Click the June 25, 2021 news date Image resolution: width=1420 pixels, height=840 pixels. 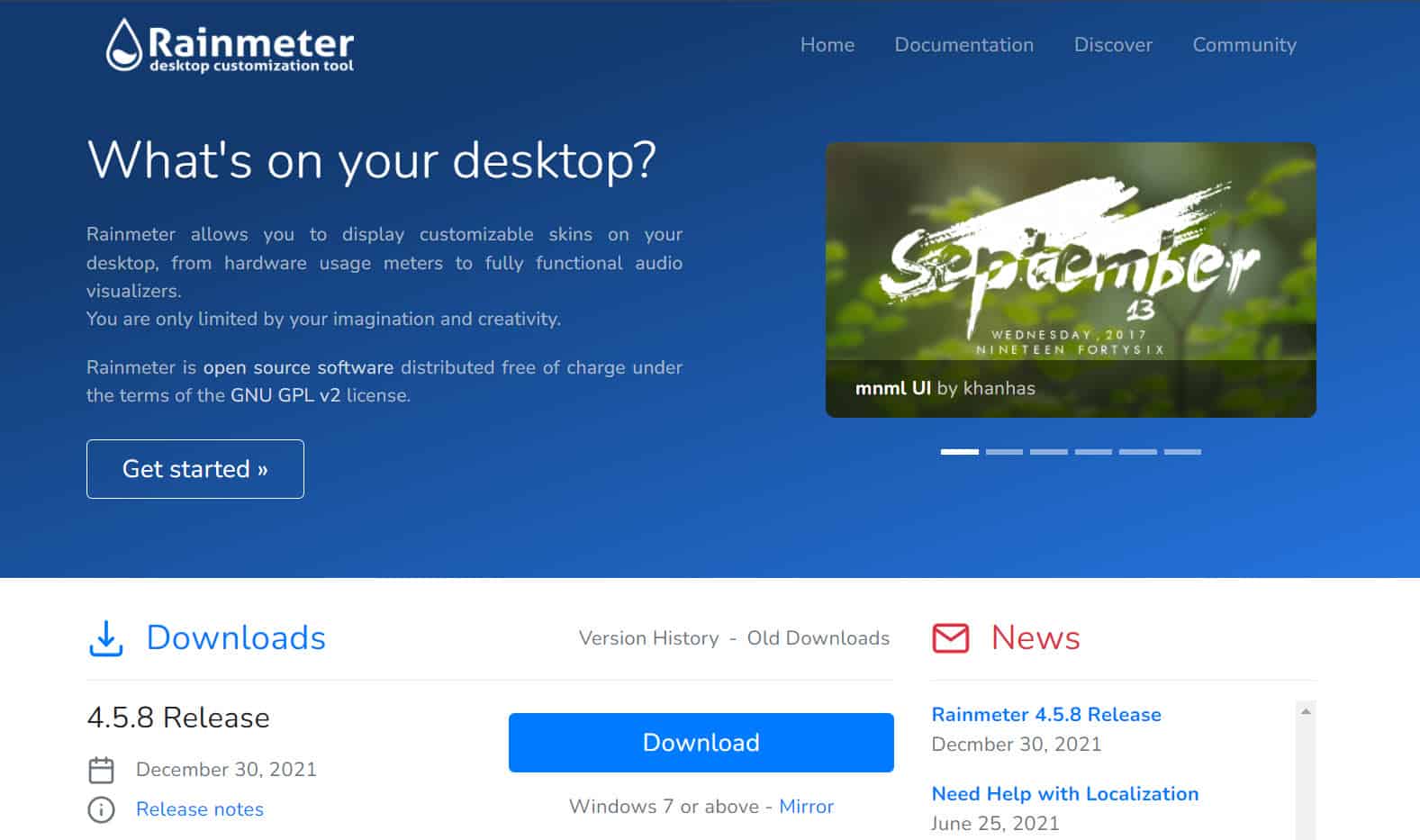pyautogui.click(x=995, y=824)
